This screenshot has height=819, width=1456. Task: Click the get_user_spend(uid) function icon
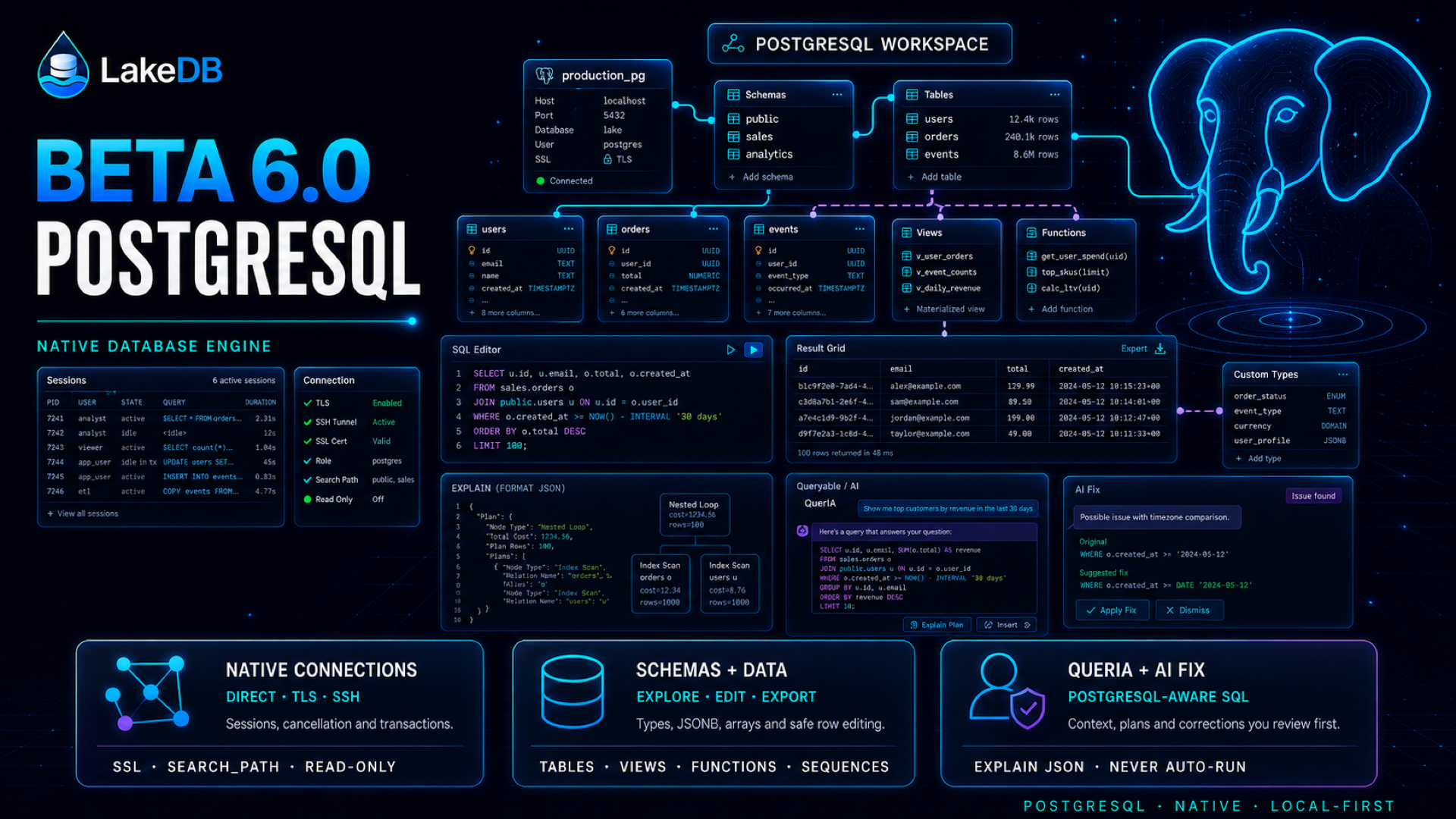coord(1031,256)
